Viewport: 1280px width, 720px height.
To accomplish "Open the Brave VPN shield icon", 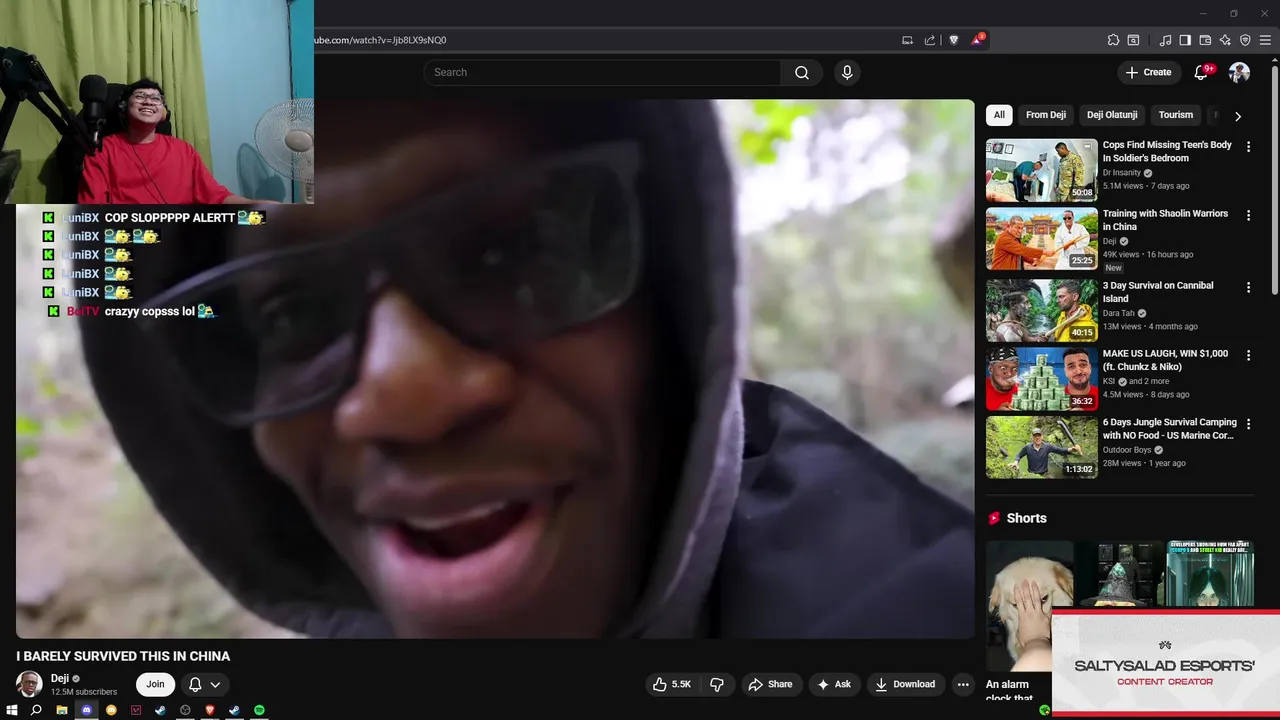I will point(1245,40).
